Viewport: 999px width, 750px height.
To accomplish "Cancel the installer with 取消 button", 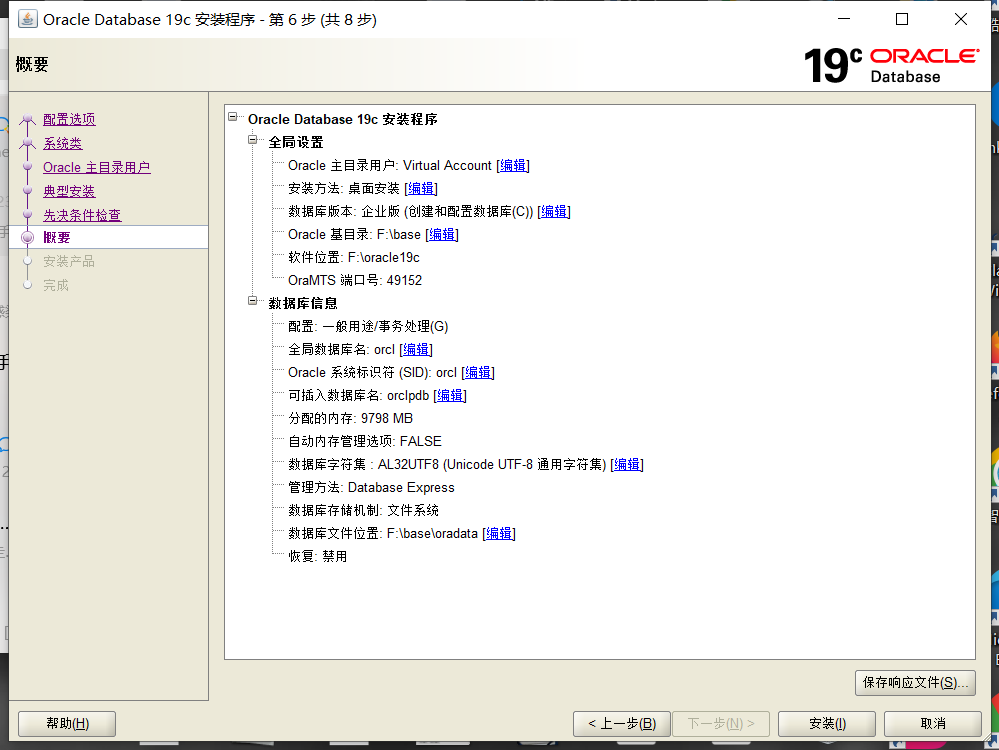I will click(x=933, y=724).
